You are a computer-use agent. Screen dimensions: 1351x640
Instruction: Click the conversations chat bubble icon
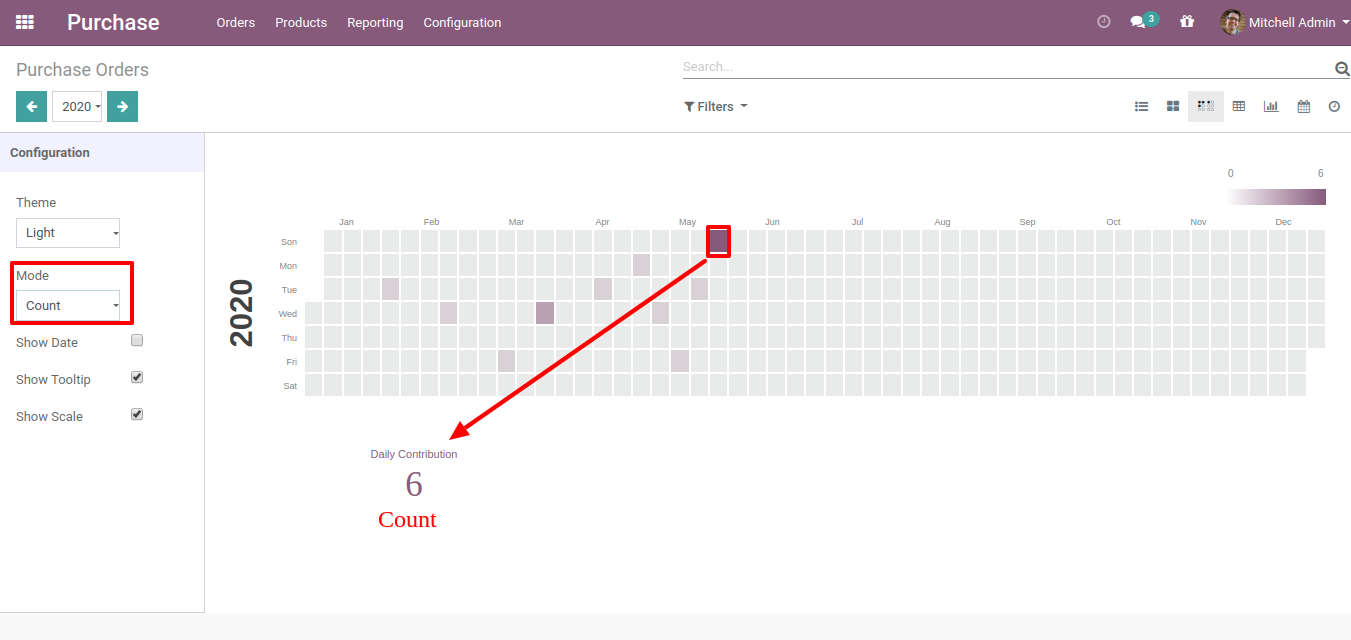pos(1137,22)
